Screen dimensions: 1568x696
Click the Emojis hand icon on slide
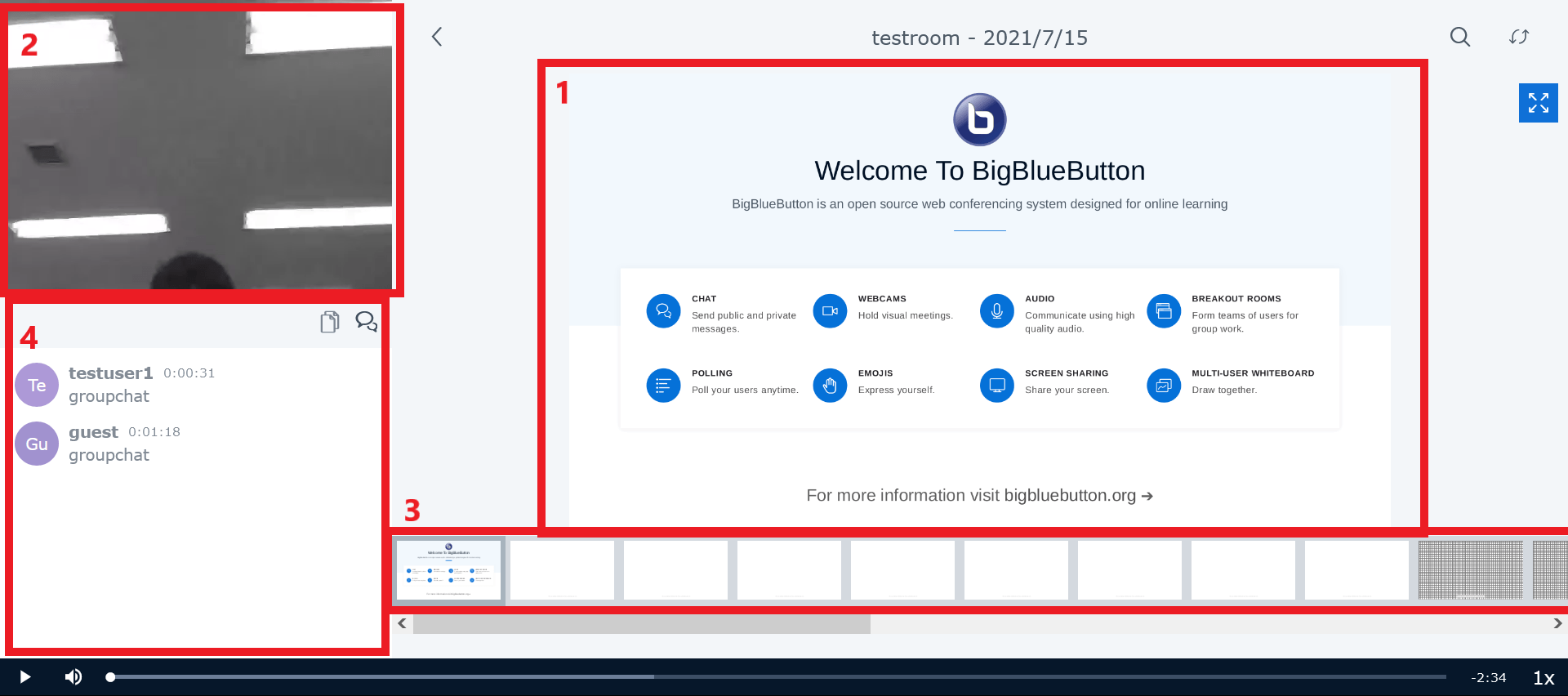click(x=830, y=386)
